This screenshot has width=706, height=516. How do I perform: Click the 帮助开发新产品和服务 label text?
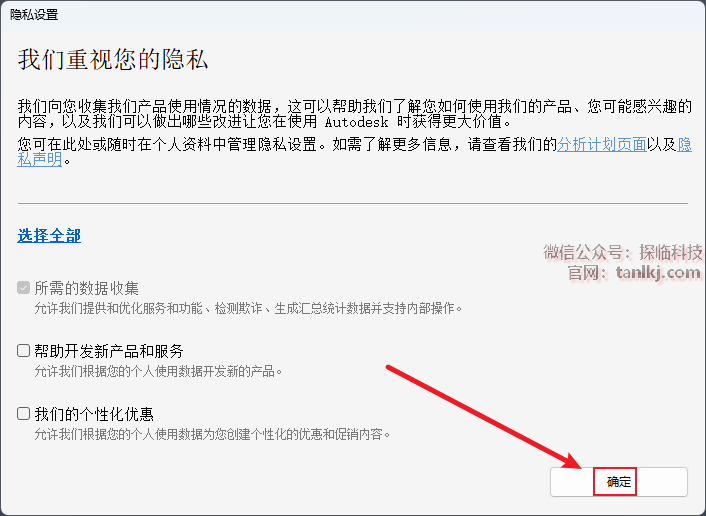click(109, 351)
